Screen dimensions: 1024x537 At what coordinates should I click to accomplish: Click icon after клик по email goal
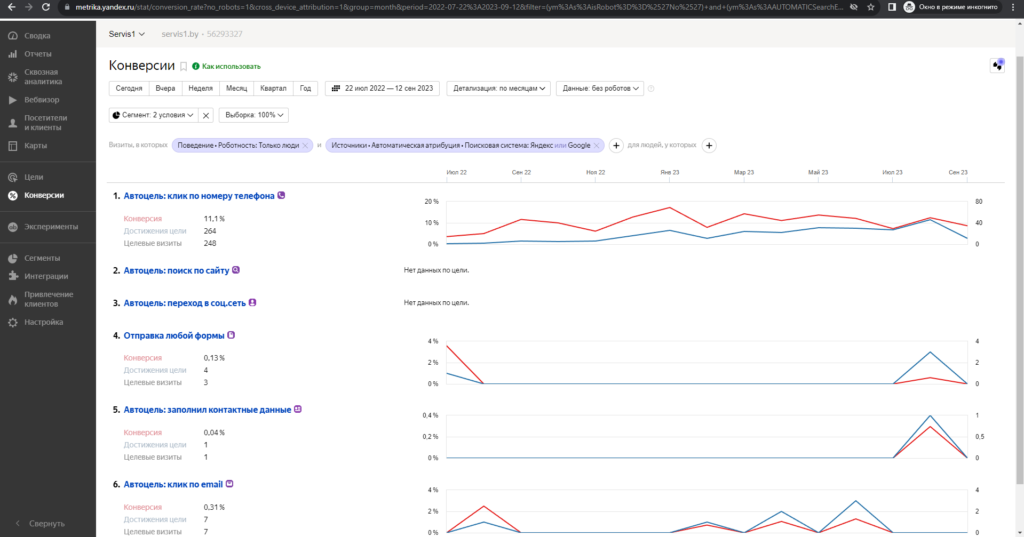(x=230, y=484)
